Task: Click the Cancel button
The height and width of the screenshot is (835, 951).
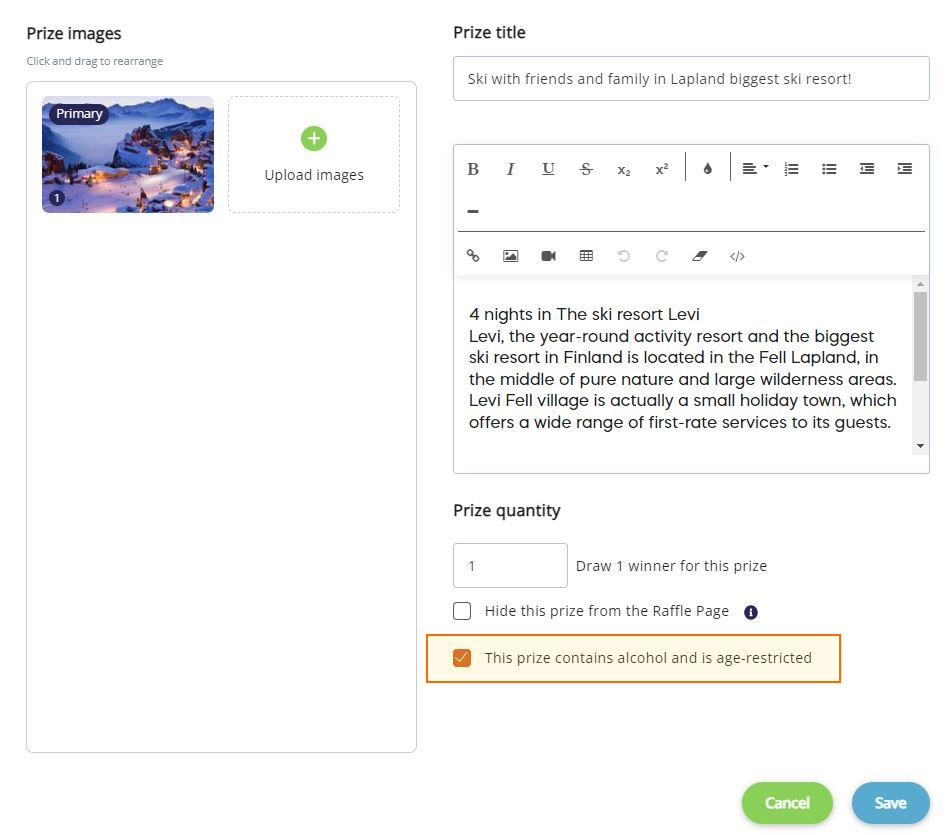Action: (787, 803)
